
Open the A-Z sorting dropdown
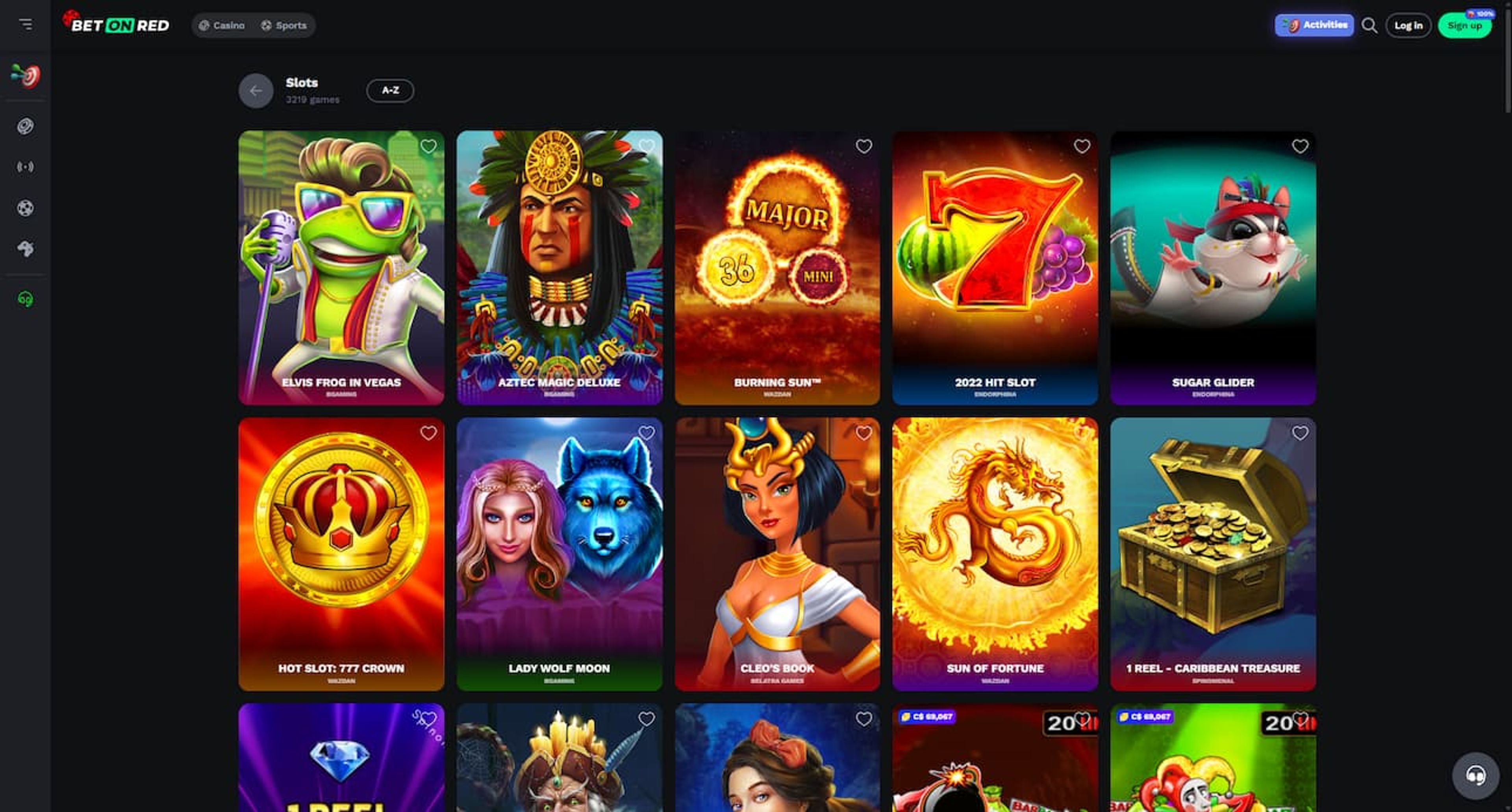(x=390, y=91)
